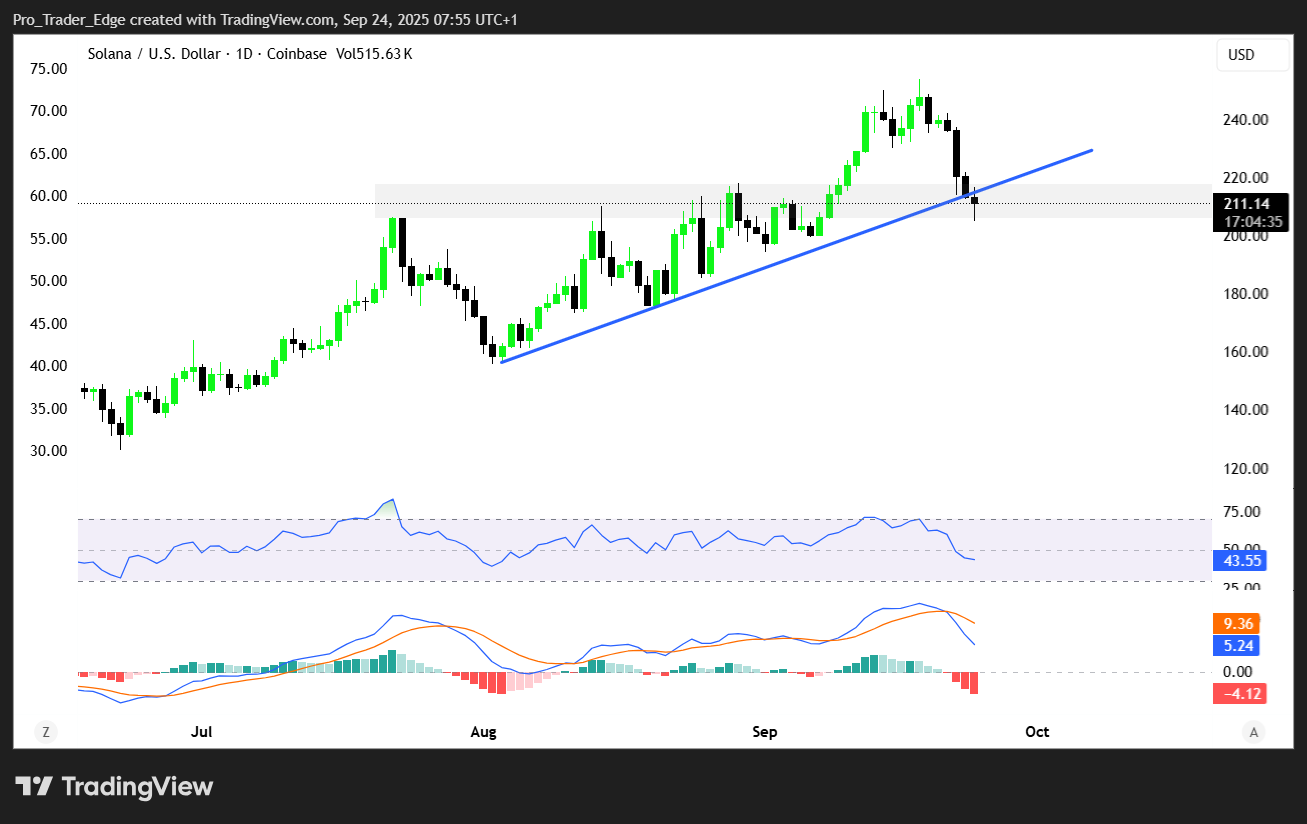Click the 180.00 price axis label
The image size is (1307, 824).
coord(1247,294)
